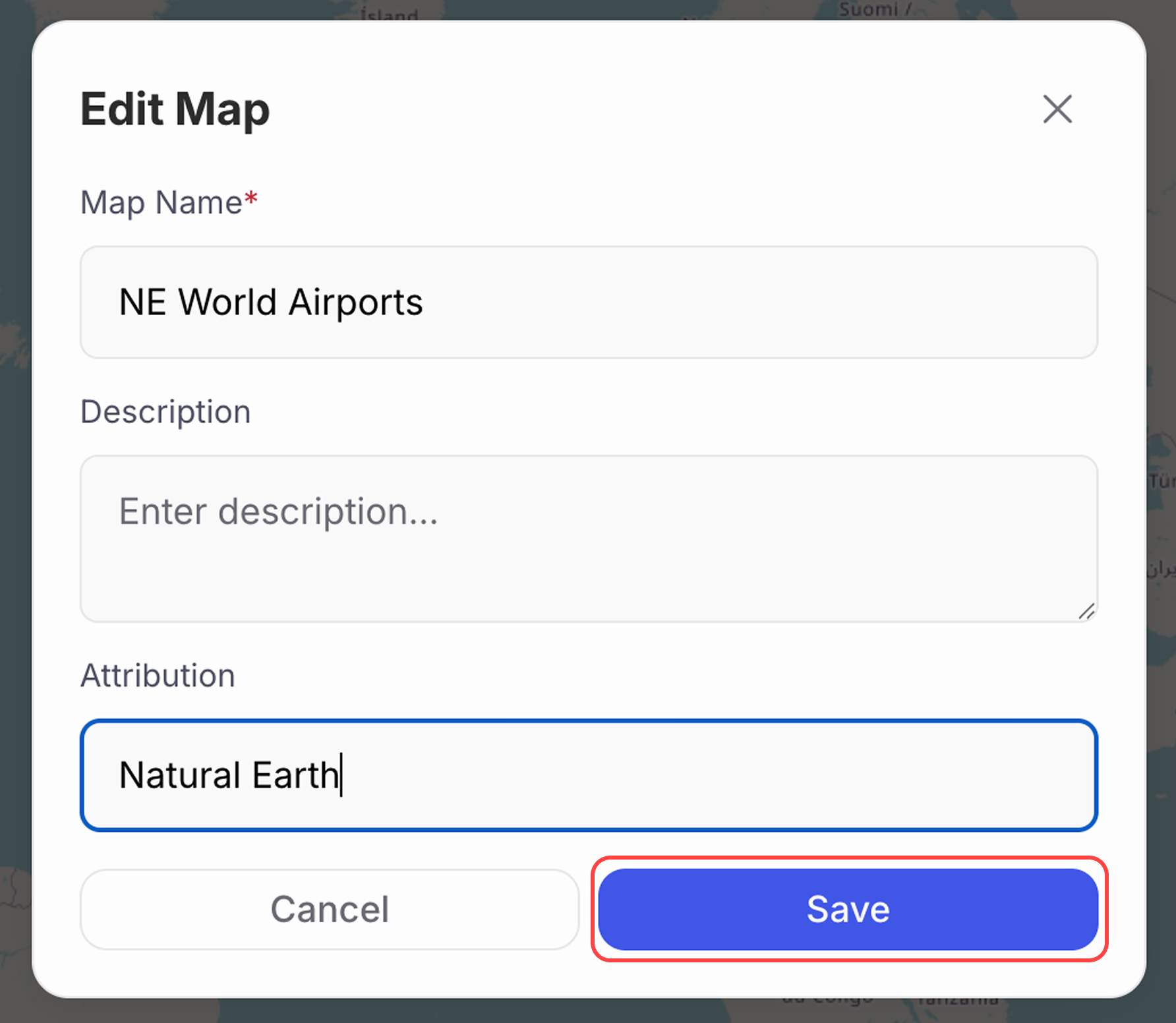The height and width of the screenshot is (1023, 1176).
Task: Click the Description label
Action: pos(165,411)
